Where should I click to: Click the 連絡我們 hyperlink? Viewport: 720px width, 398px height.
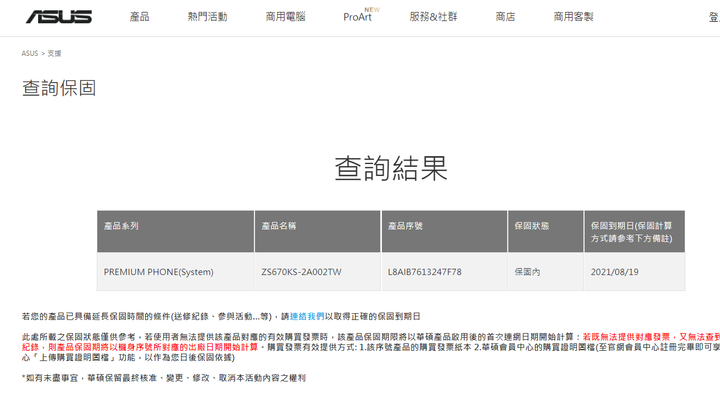pyautogui.click(x=307, y=316)
